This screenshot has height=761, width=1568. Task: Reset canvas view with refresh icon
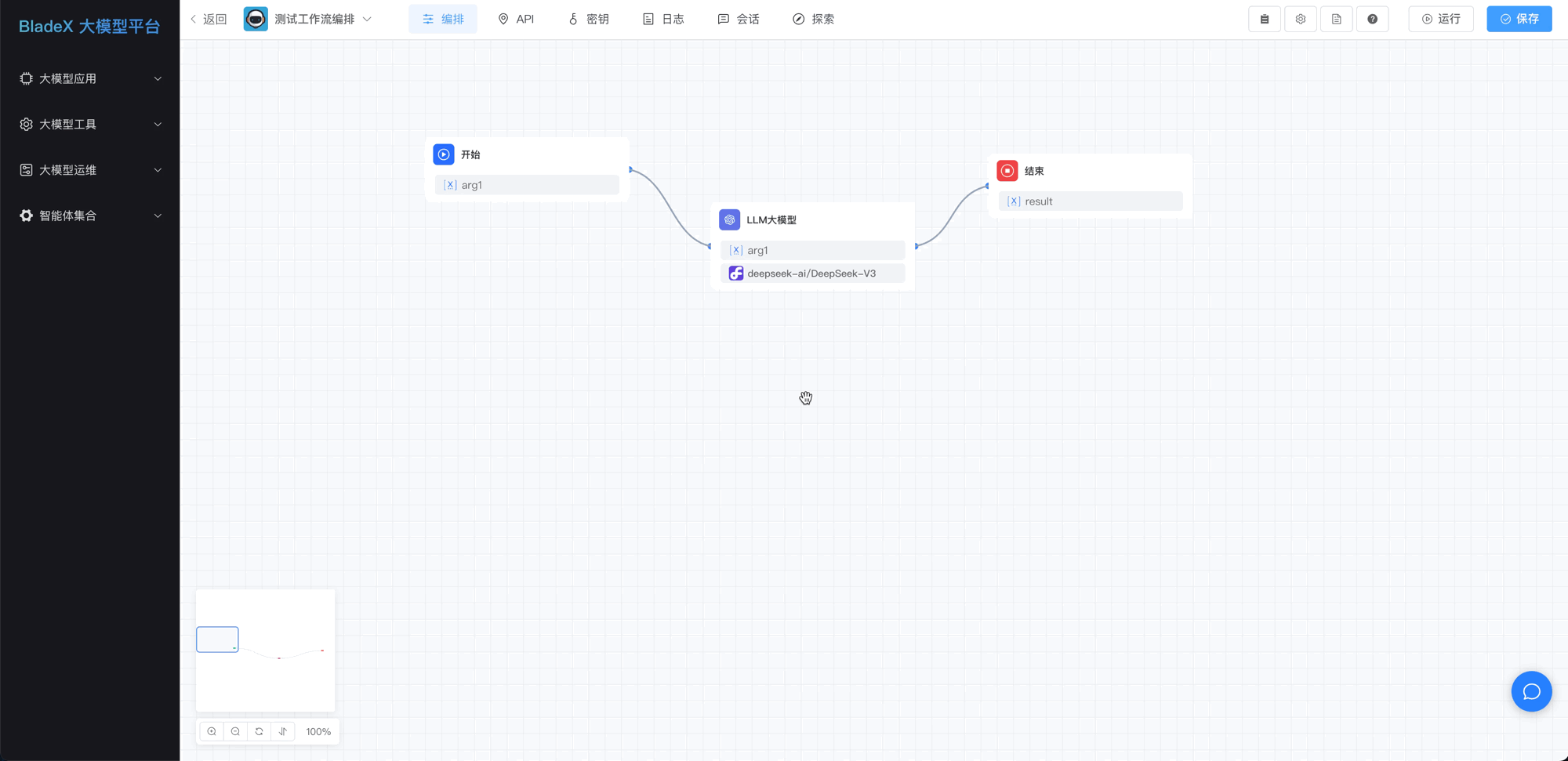[x=259, y=731]
